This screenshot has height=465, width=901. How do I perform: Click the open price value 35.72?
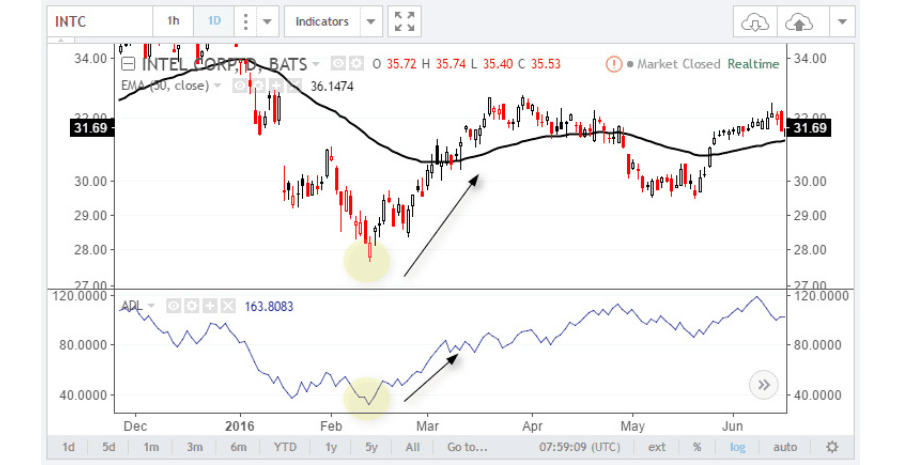point(401,64)
